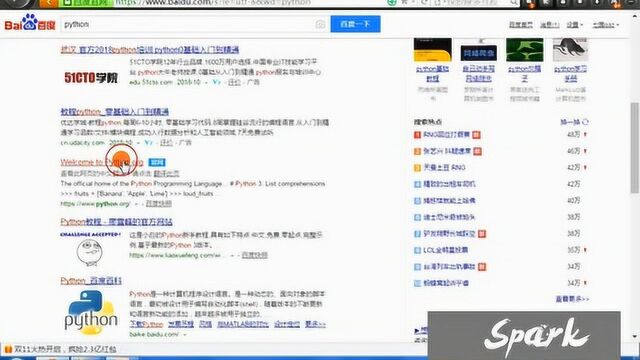Click the baike.baidu.com URL text
The width and height of the screenshot is (640, 360).
pos(154,334)
